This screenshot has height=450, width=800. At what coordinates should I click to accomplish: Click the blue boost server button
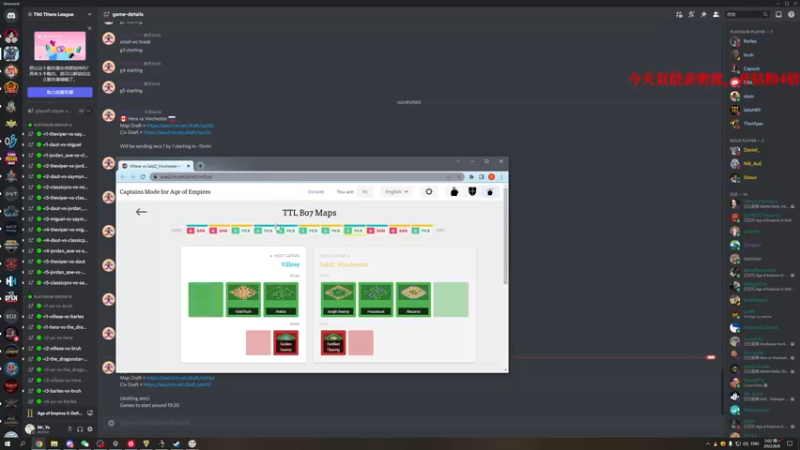[x=60, y=92]
